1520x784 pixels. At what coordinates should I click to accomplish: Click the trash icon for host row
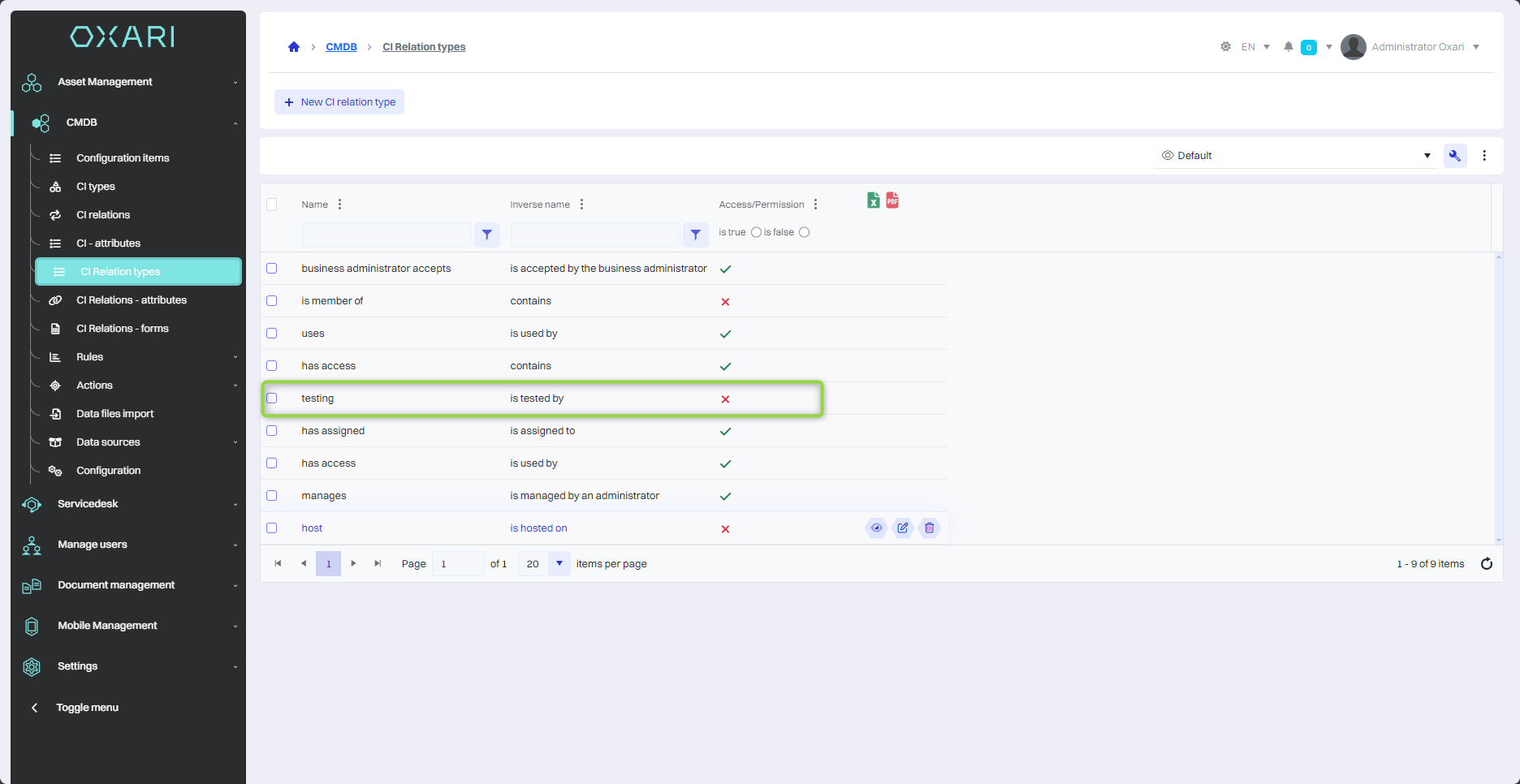pos(929,528)
